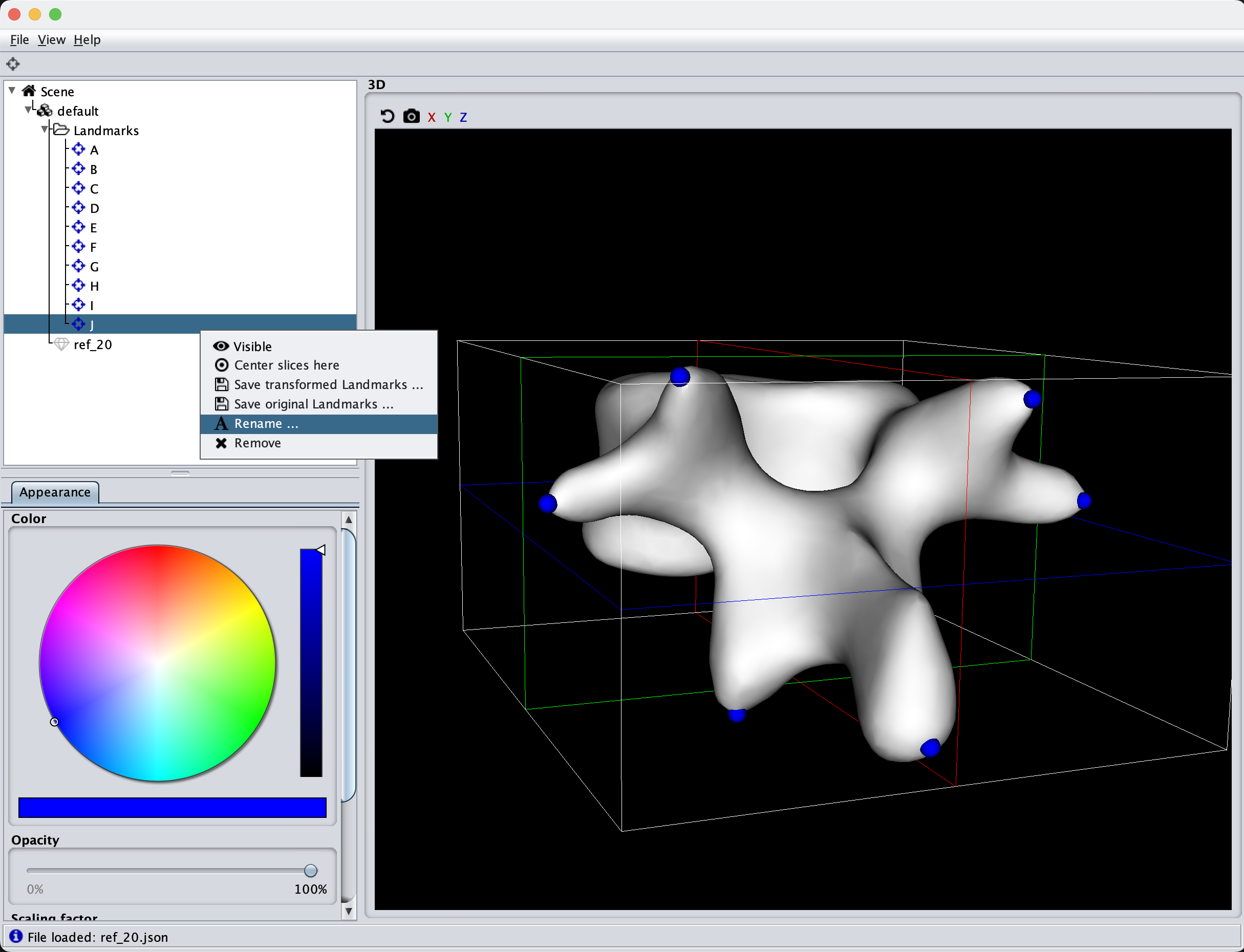Click the Appearance panel scrollbar thumb
The image size is (1244, 952).
[x=349, y=666]
